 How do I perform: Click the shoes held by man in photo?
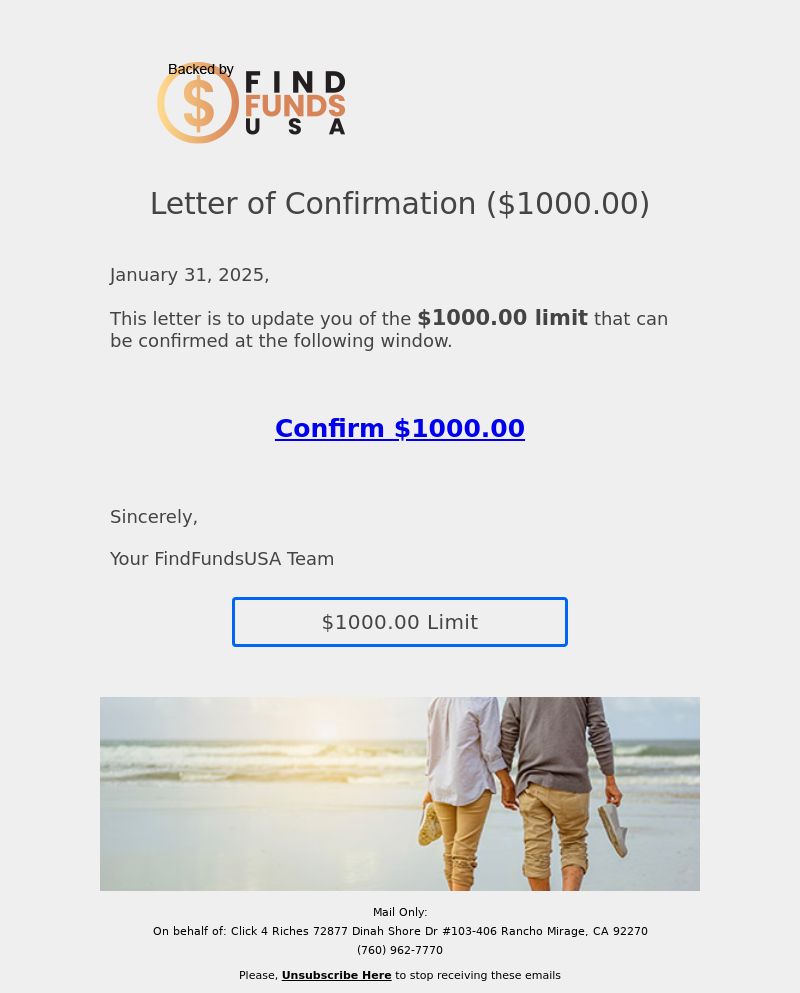(613, 830)
